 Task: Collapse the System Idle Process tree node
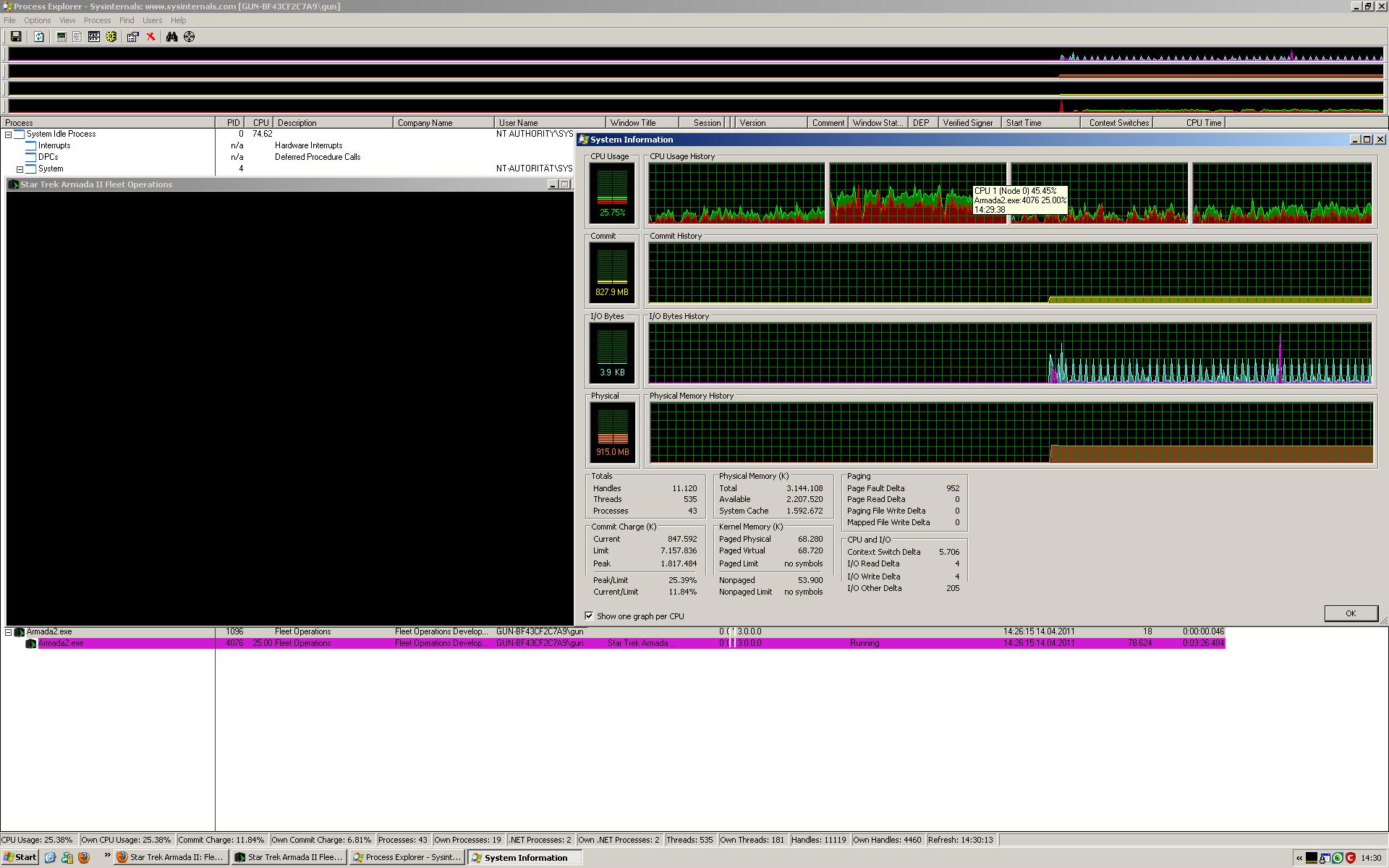[9, 135]
